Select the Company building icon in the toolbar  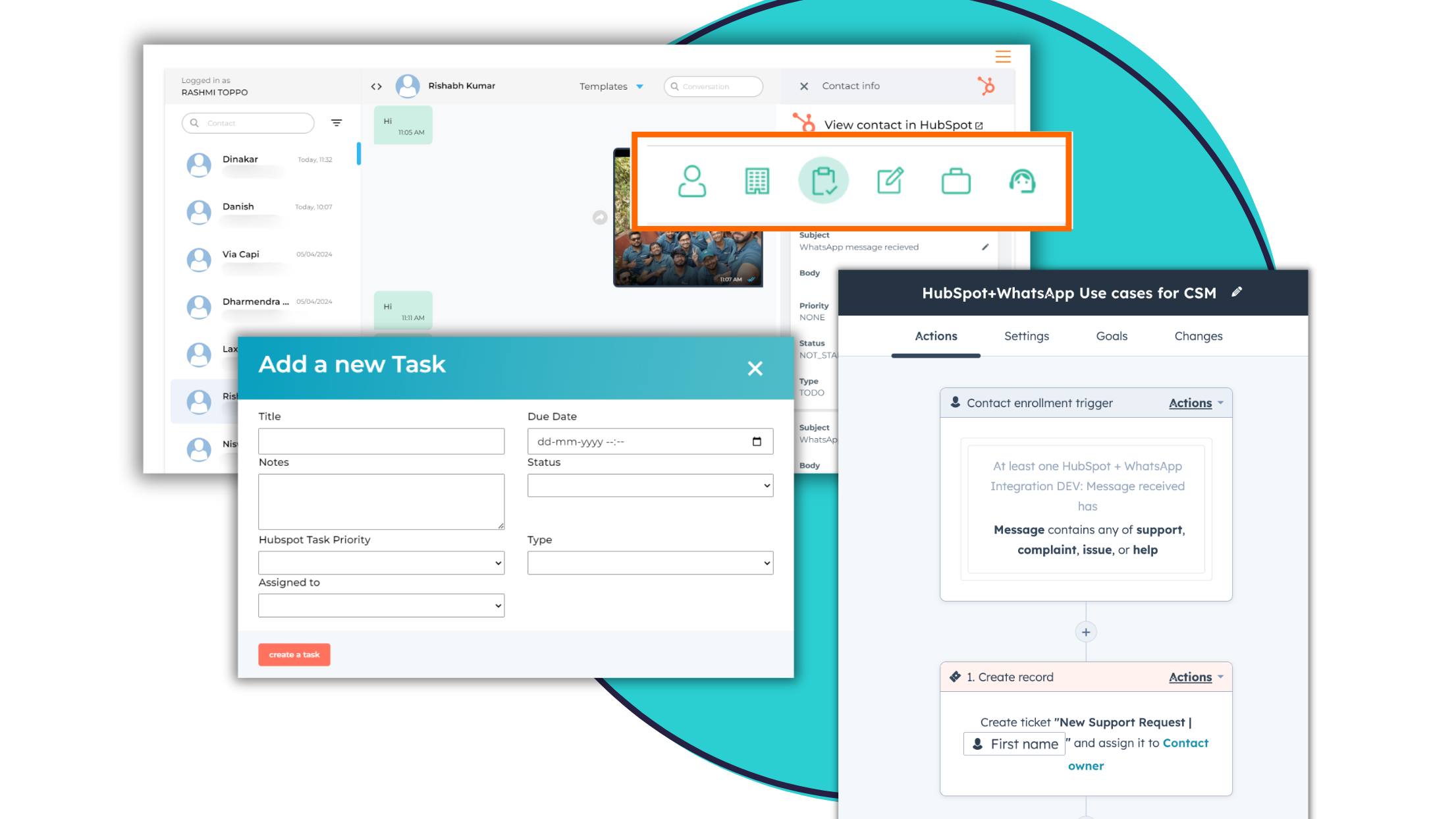pyautogui.click(x=757, y=181)
